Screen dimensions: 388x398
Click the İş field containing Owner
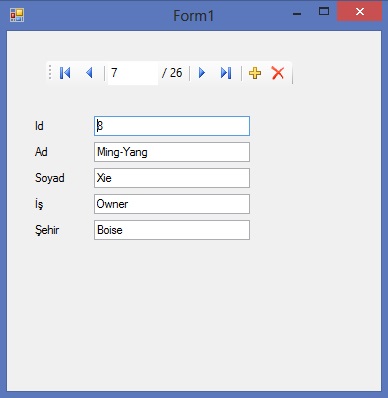[x=172, y=204]
